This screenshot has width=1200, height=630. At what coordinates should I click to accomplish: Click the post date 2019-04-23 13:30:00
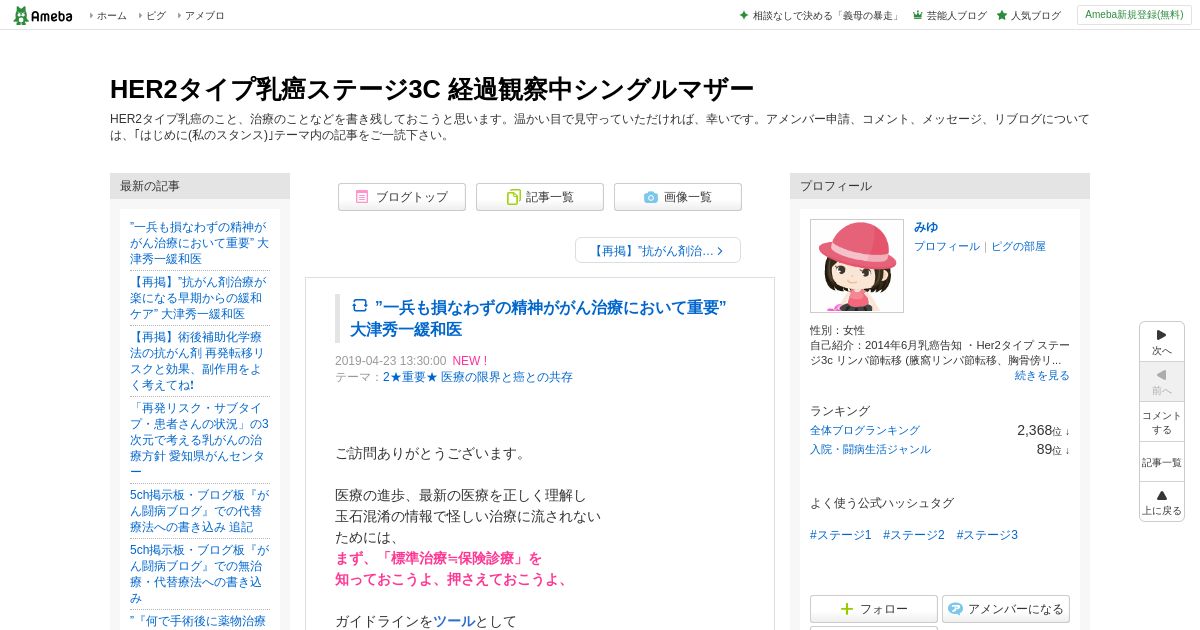pos(391,361)
